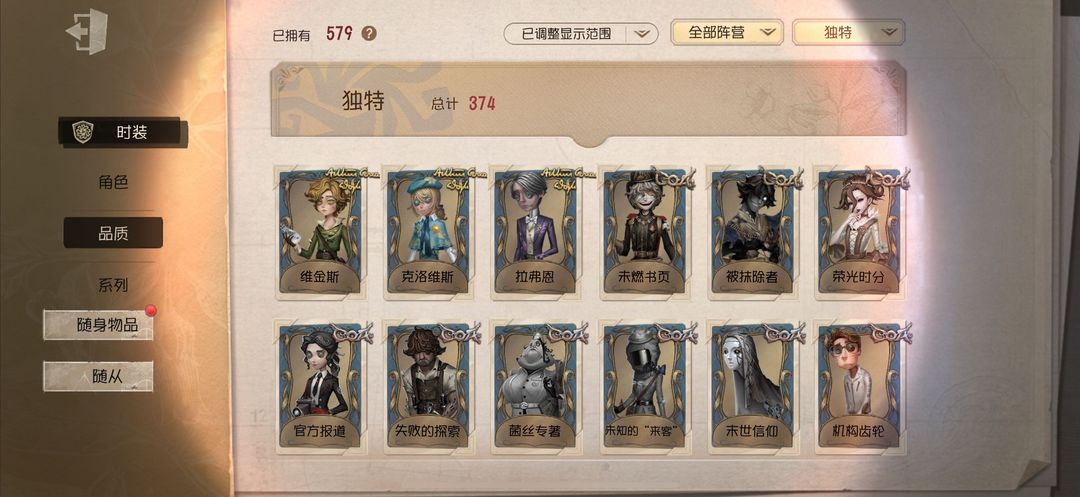This screenshot has height=497, width=1080.
Task: Open the 末世信仰 costume card
Action: [752, 386]
